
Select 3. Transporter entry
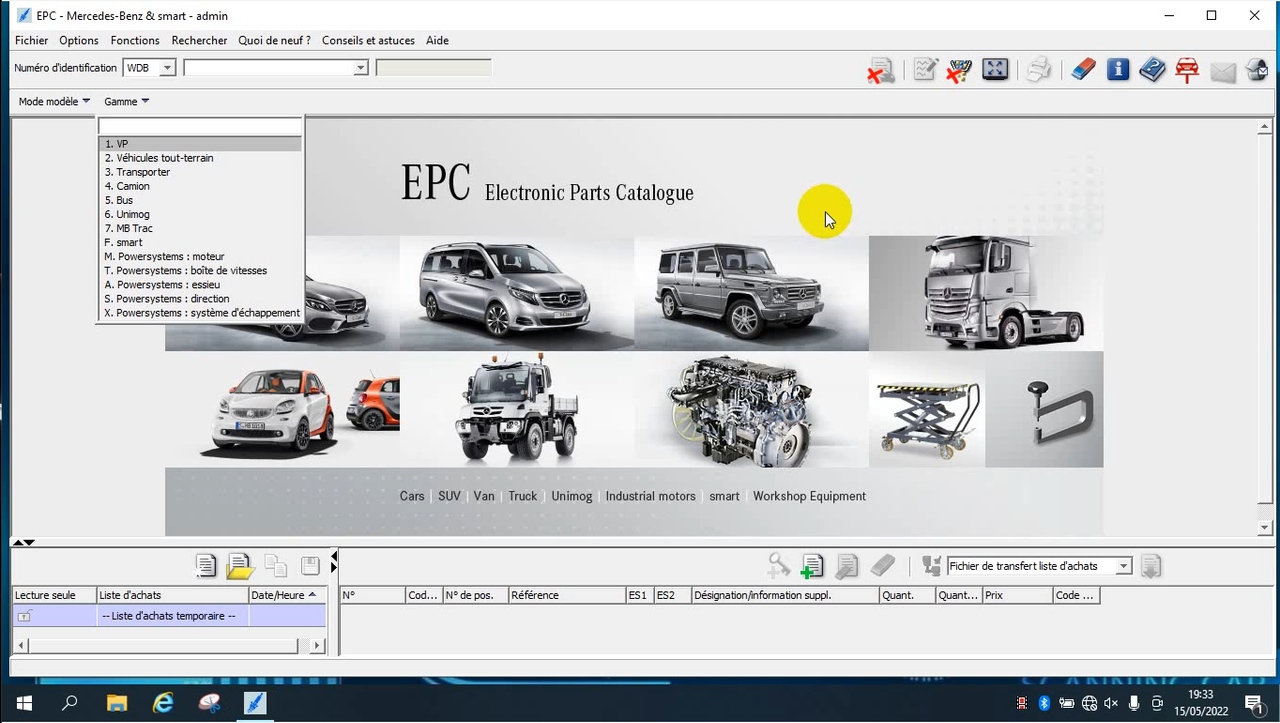pyautogui.click(x=200, y=172)
